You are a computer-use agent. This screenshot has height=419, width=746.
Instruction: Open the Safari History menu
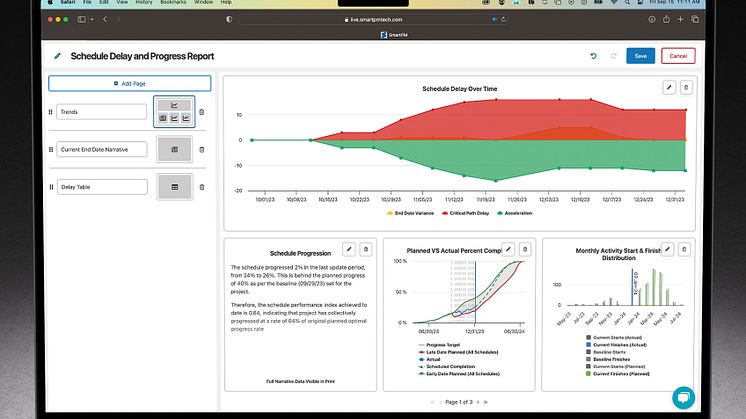coord(142,4)
